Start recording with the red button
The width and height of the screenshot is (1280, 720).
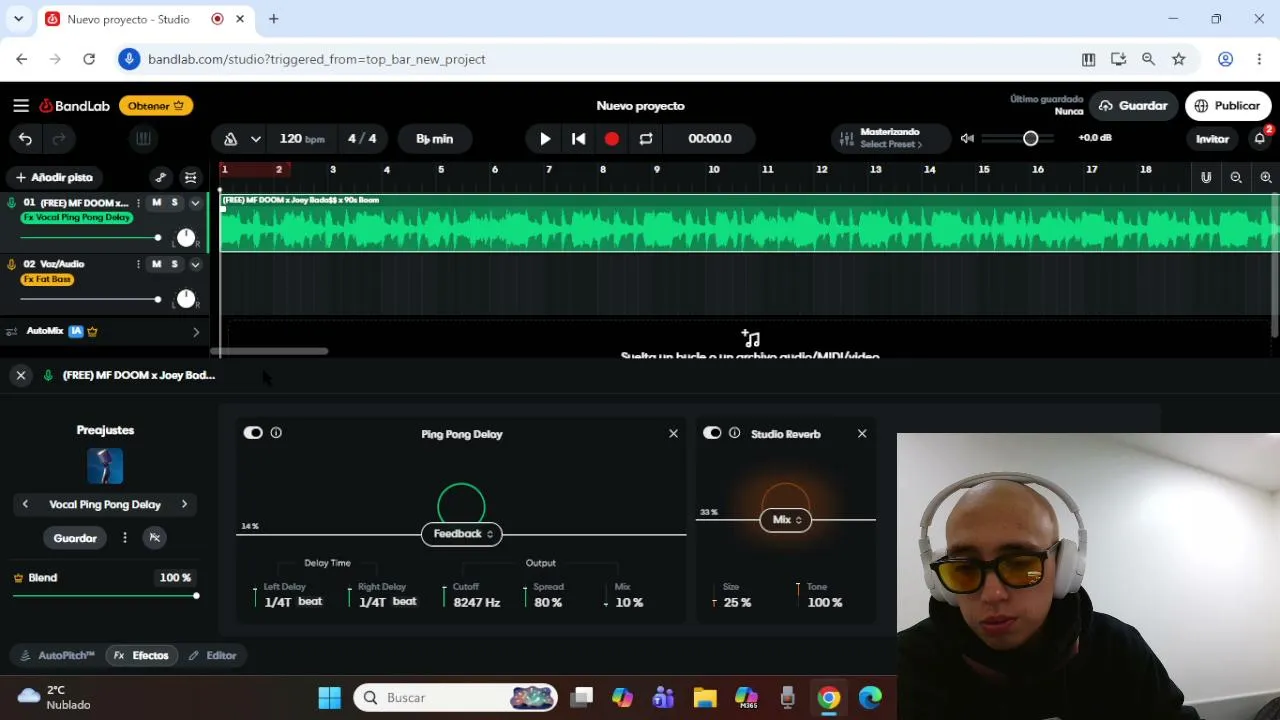tap(612, 139)
